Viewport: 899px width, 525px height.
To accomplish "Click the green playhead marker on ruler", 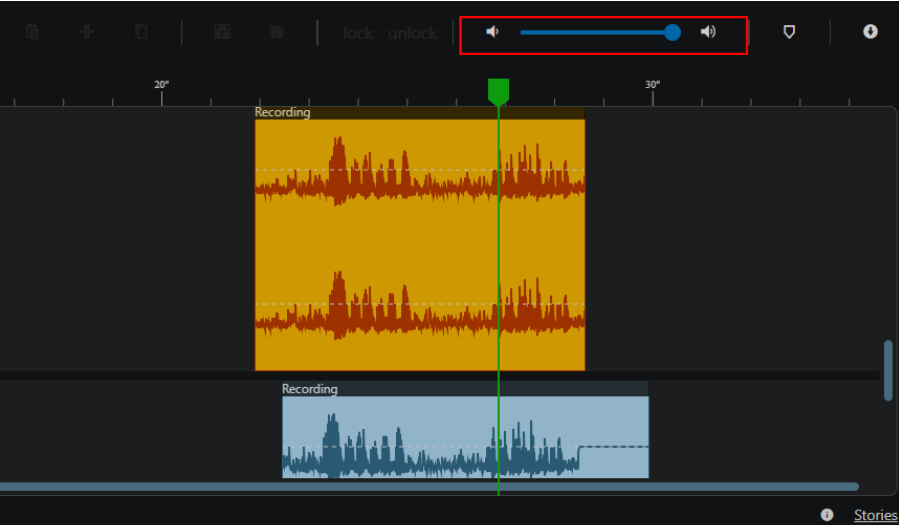I will (498, 92).
